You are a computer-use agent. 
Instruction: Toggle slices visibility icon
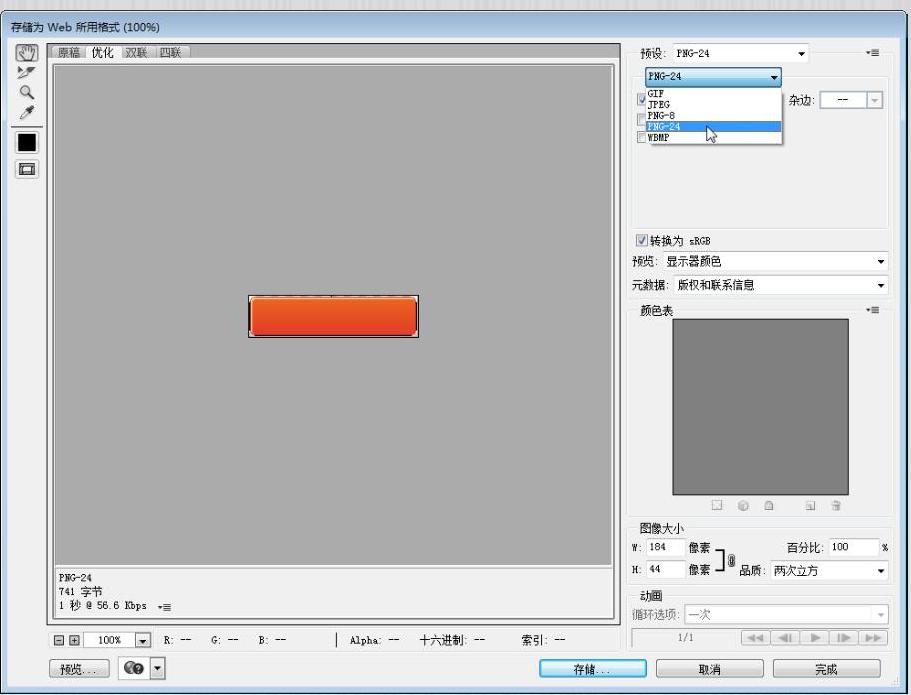pos(26,170)
